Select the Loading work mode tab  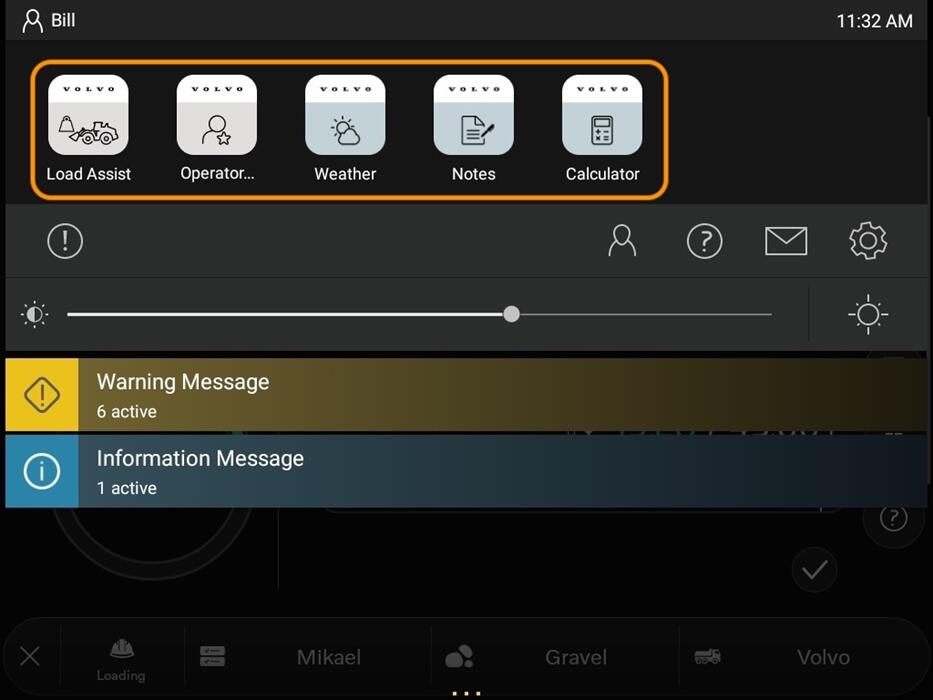(121, 658)
